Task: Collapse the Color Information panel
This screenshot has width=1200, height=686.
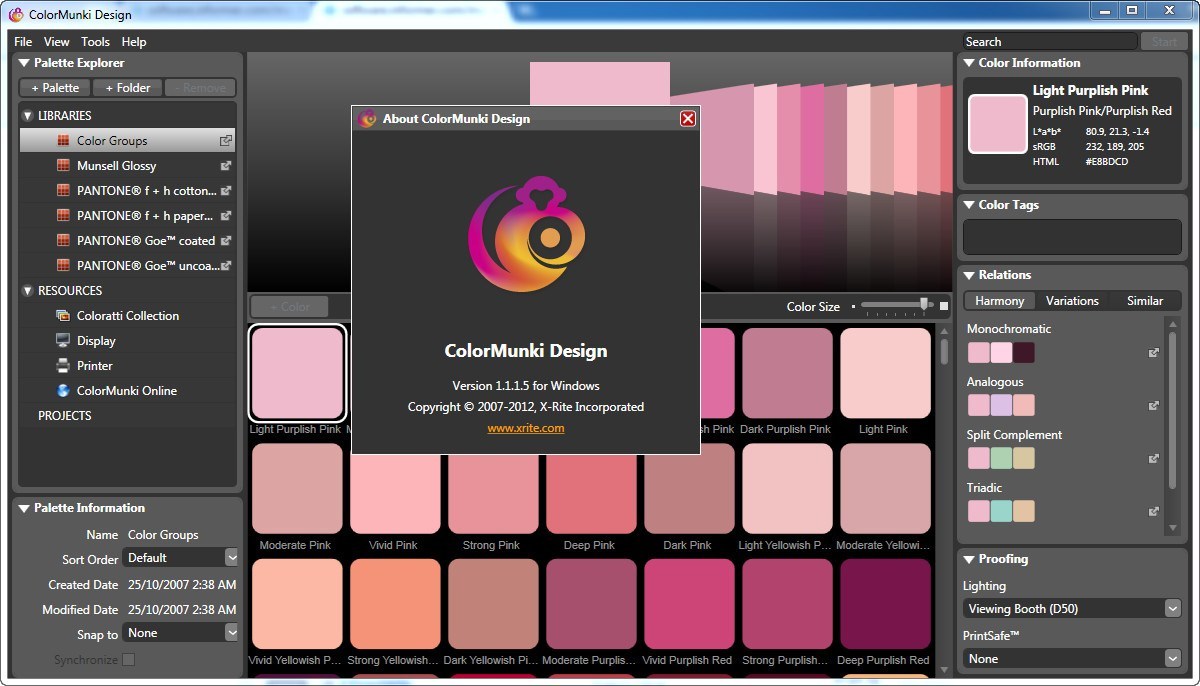Action: click(x=968, y=63)
